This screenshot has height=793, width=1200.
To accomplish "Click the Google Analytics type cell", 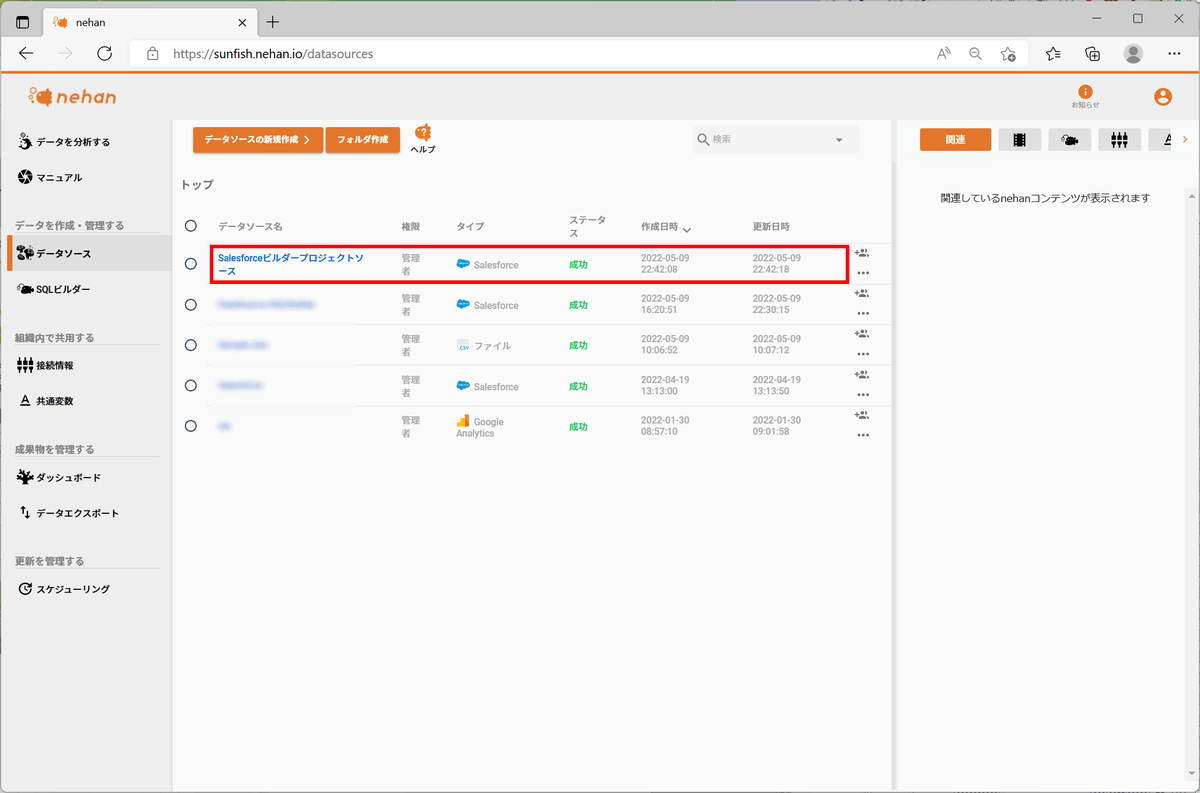I will pos(480,427).
